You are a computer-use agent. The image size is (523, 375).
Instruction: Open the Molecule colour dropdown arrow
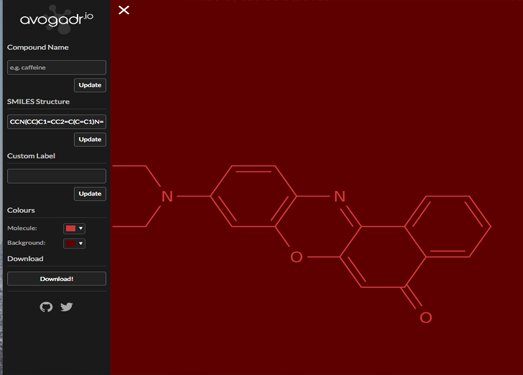80,229
